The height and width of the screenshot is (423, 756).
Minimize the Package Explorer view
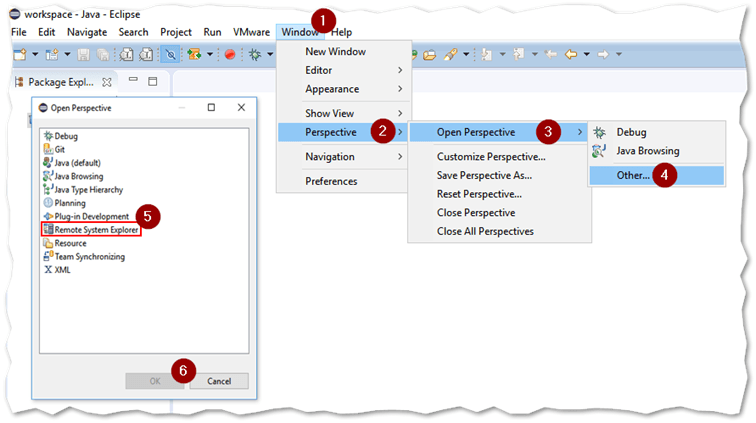[134, 81]
